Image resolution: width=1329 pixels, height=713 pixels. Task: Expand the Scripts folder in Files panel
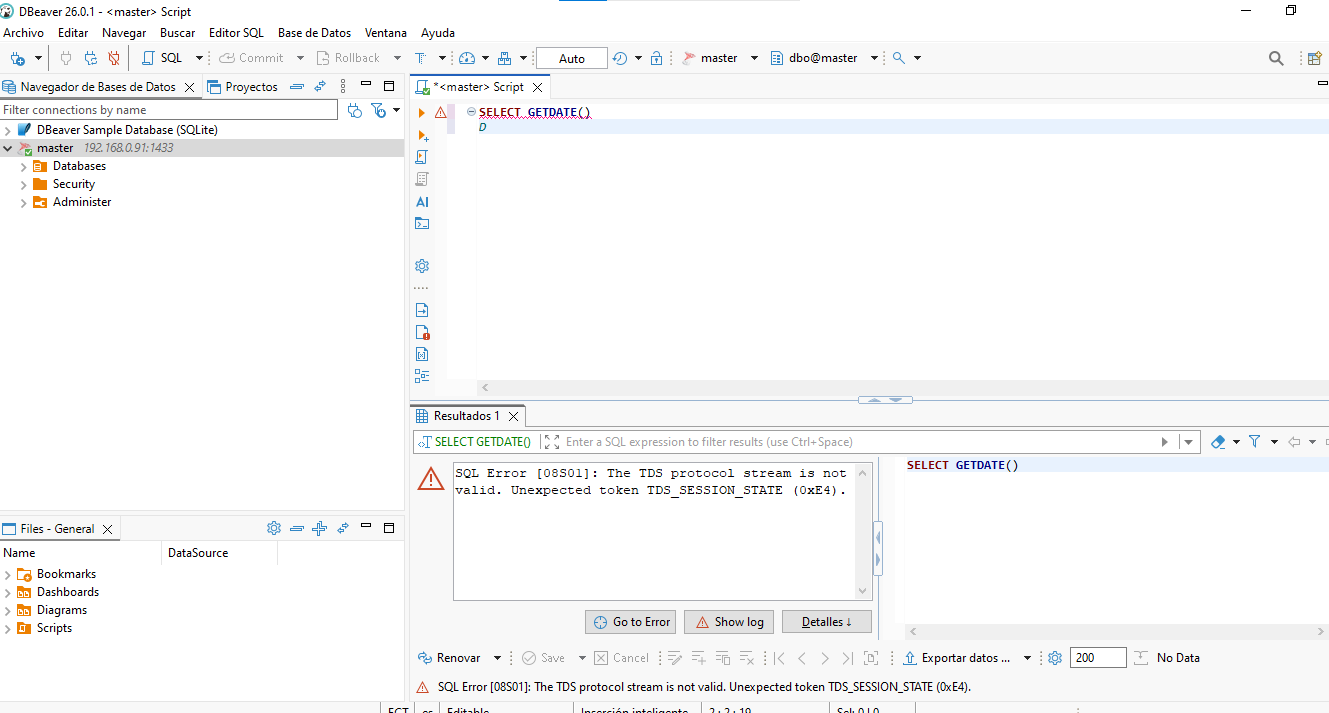tap(8, 629)
